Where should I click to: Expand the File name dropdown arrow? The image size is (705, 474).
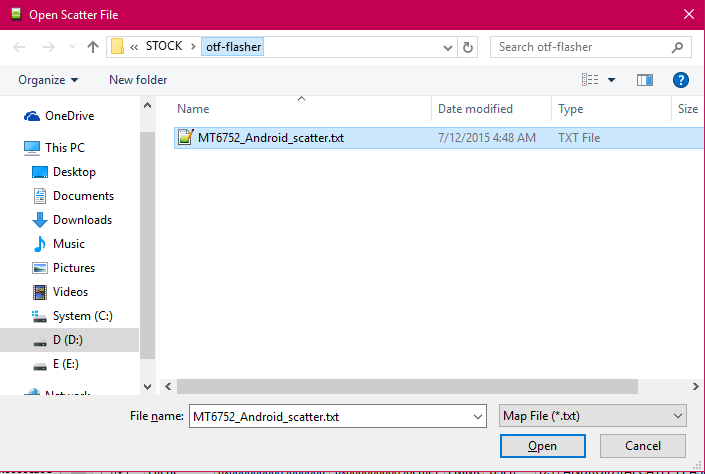coord(478,417)
